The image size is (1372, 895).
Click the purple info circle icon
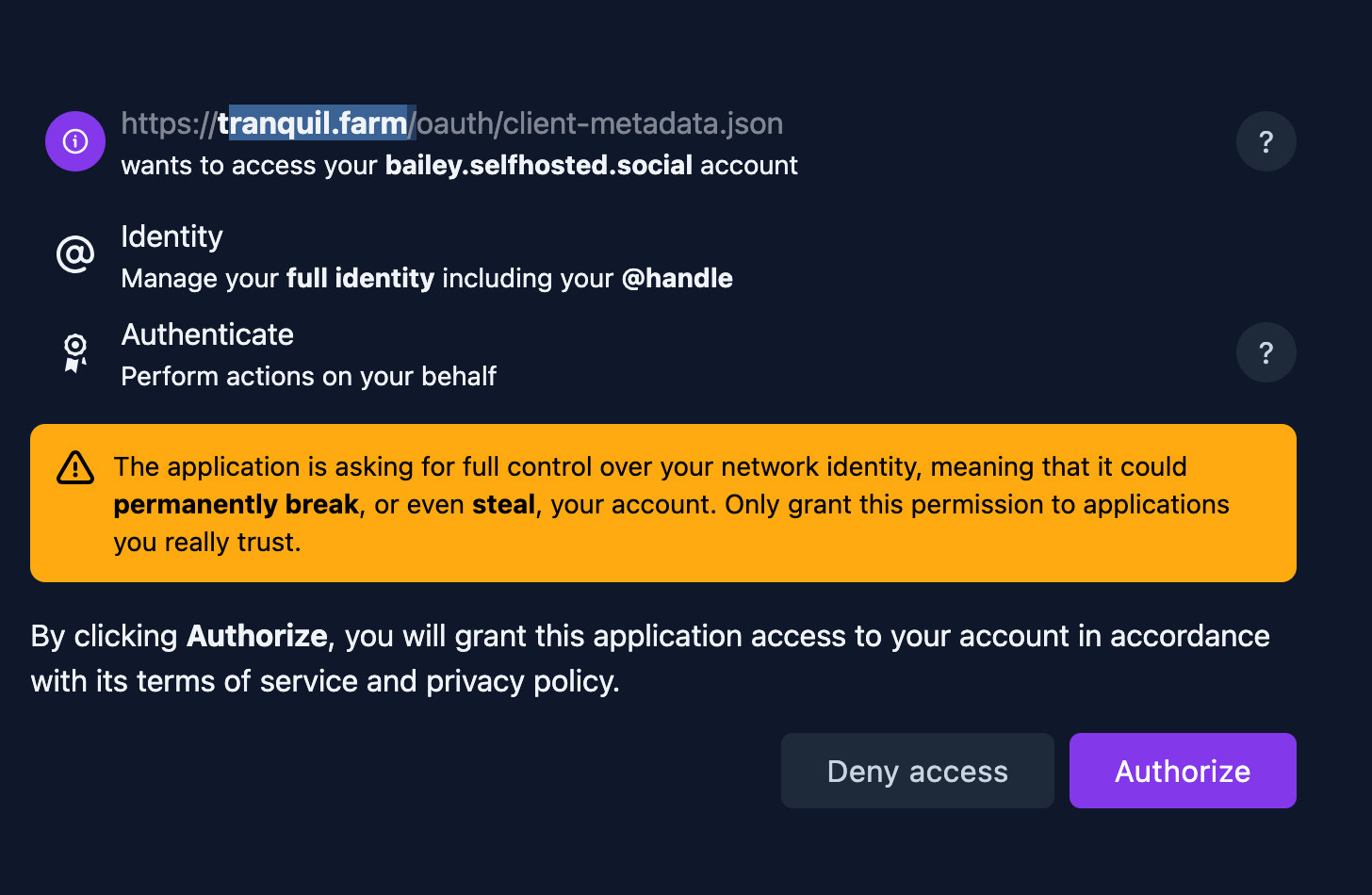click(x=75, y=141)
